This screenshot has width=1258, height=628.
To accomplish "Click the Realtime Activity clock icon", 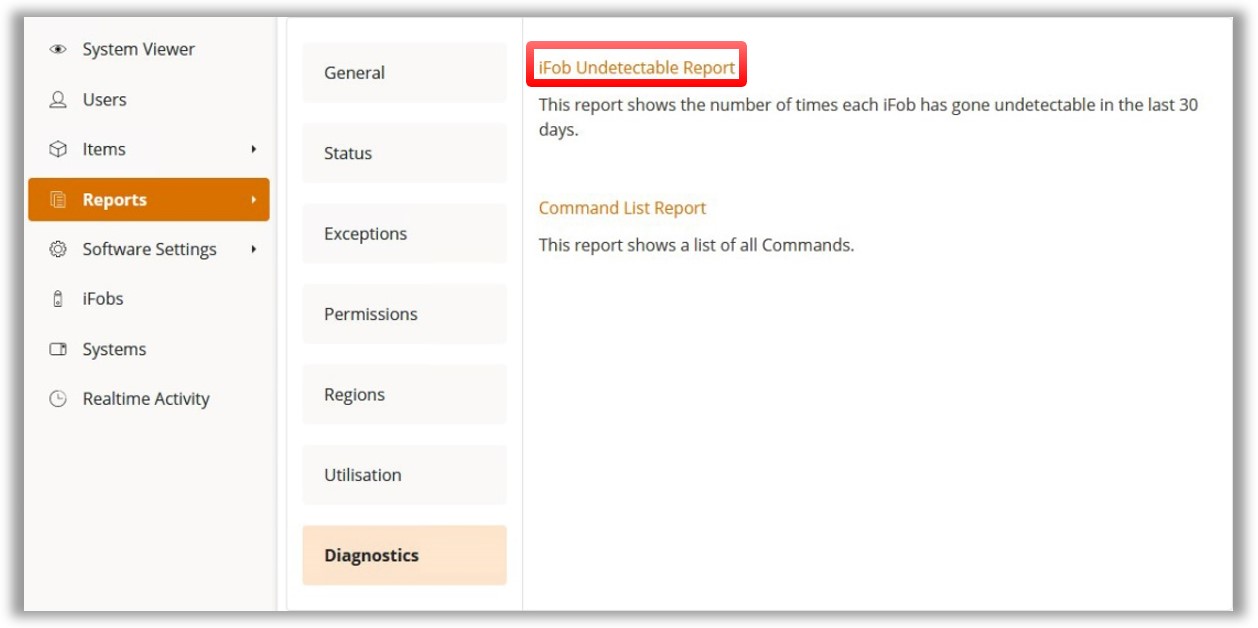I will coord(58,399).
